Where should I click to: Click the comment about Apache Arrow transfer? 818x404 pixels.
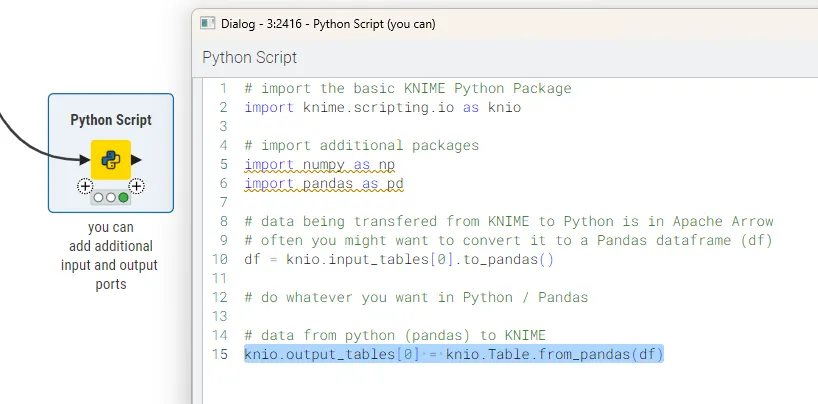point(509,221)
